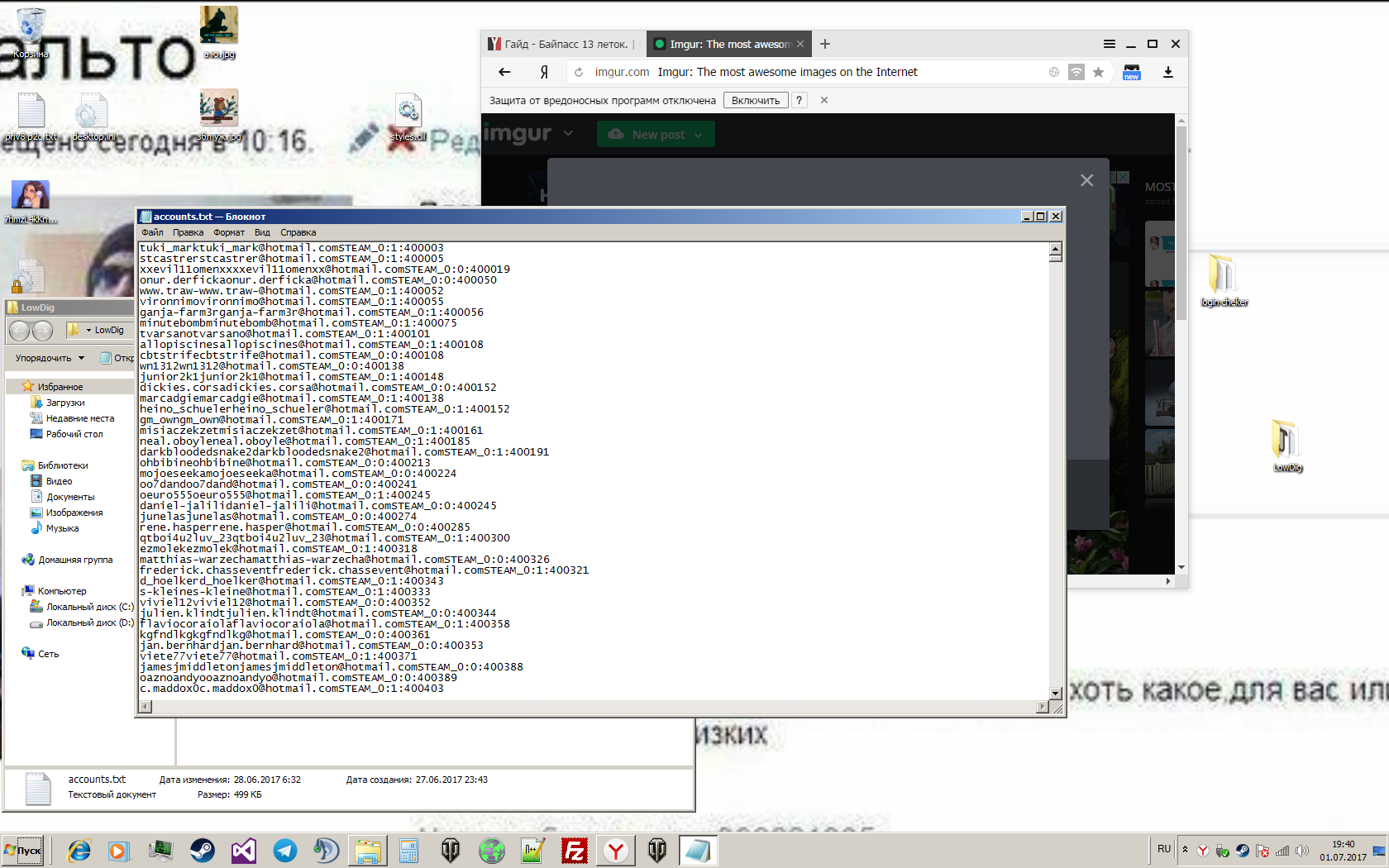Click the volume icon in the system tray
Image resolution: width=1389 pixels, height=868 pixels.
click(x=1302, y=851)
